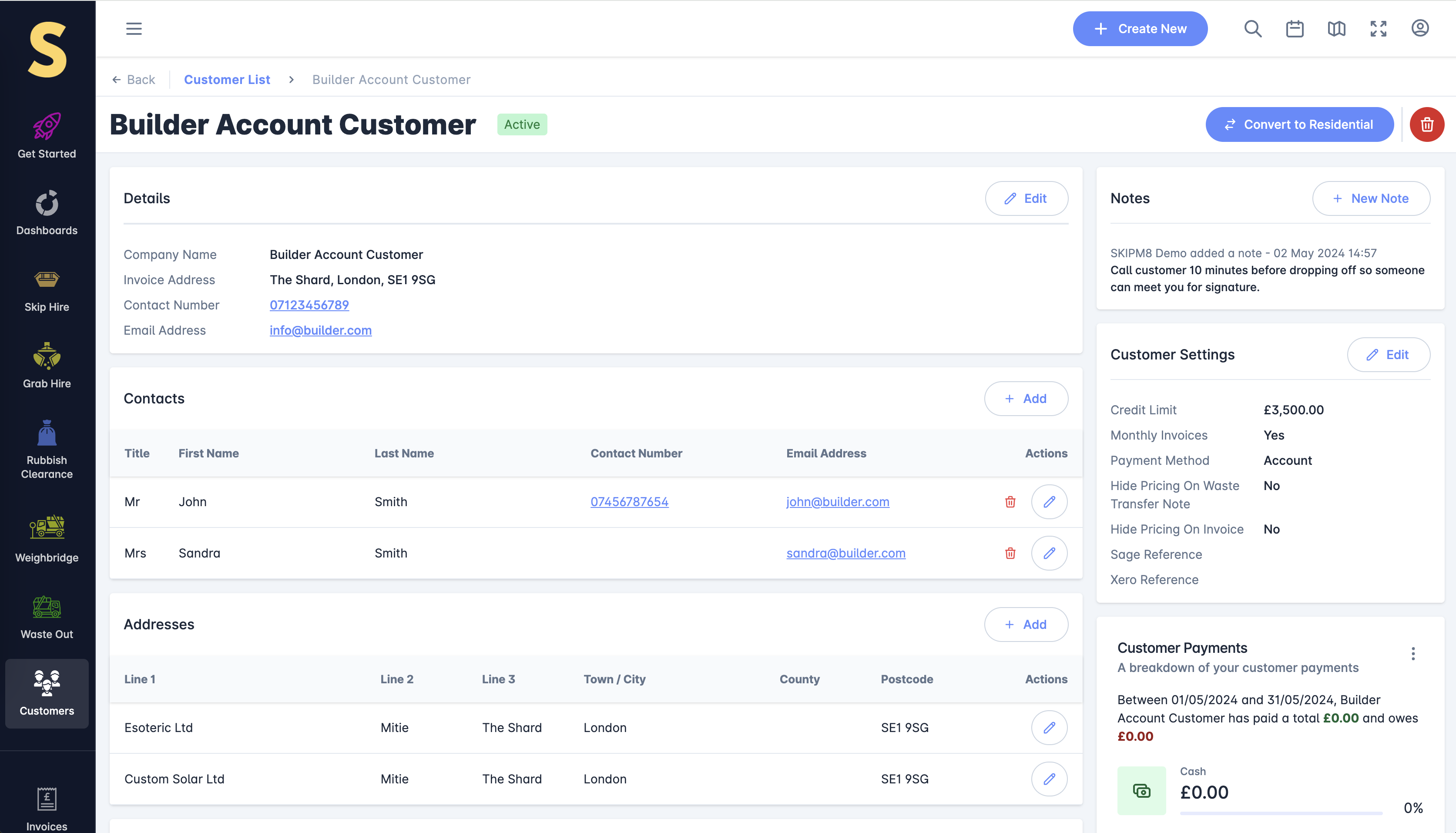This screenshot has width=1456, height=833.
Task: Click sandra@builder.com email link
Action: coord(846,553)
